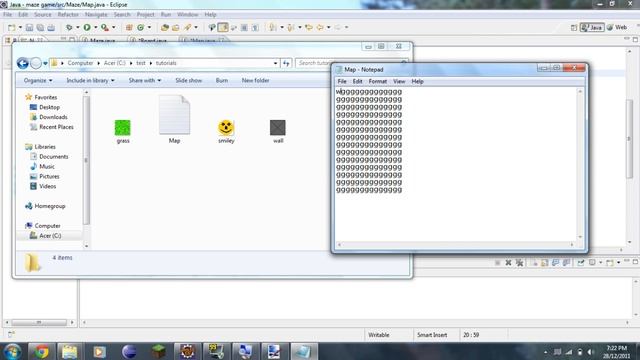Click Computer in Explorer address path
This screenshot has width=640, height=360.
click(80, 63)
